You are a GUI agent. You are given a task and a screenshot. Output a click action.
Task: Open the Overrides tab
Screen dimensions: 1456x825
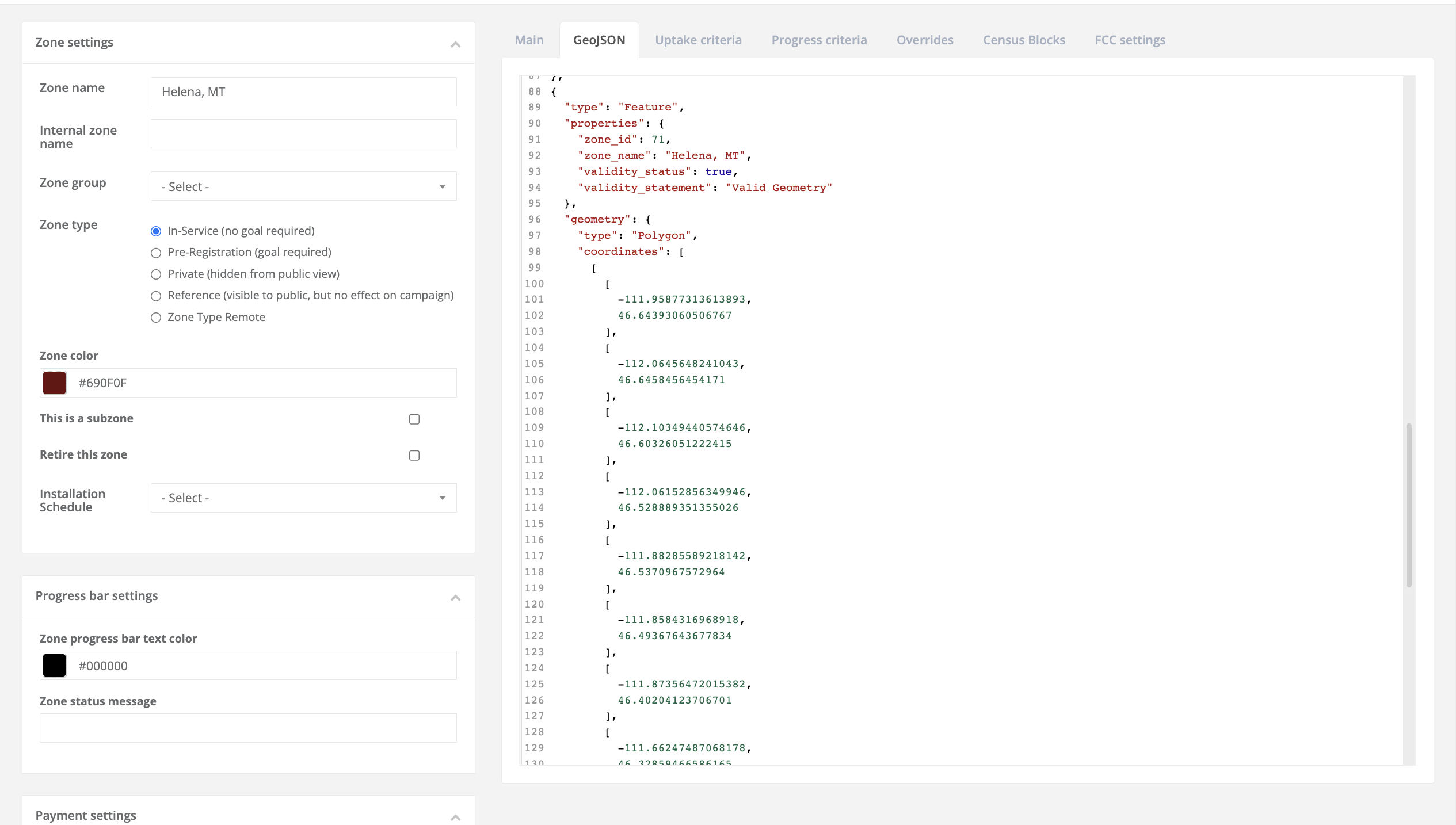click(x=924, y=40)
